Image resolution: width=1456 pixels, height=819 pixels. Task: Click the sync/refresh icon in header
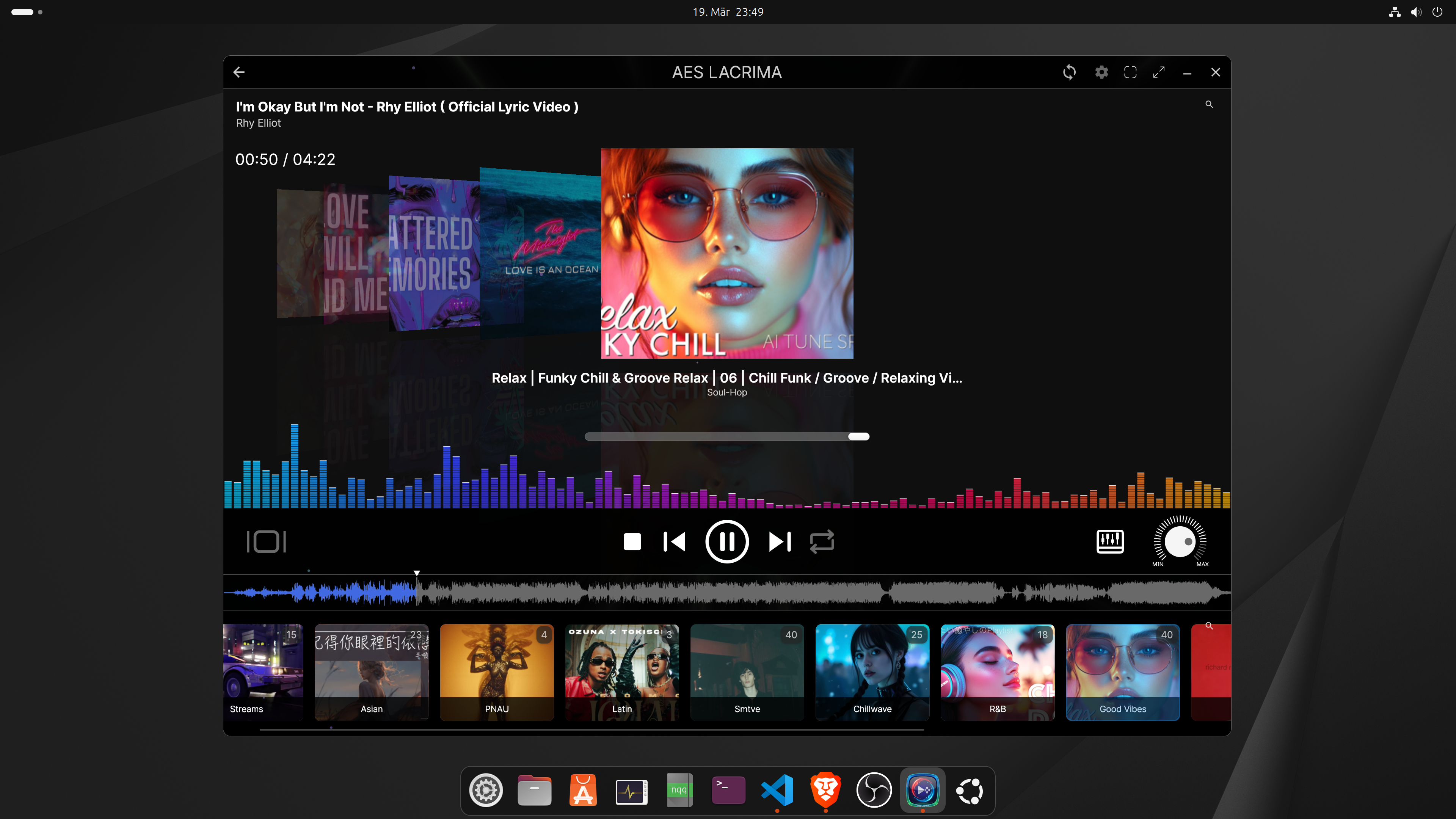point(1069,72)
